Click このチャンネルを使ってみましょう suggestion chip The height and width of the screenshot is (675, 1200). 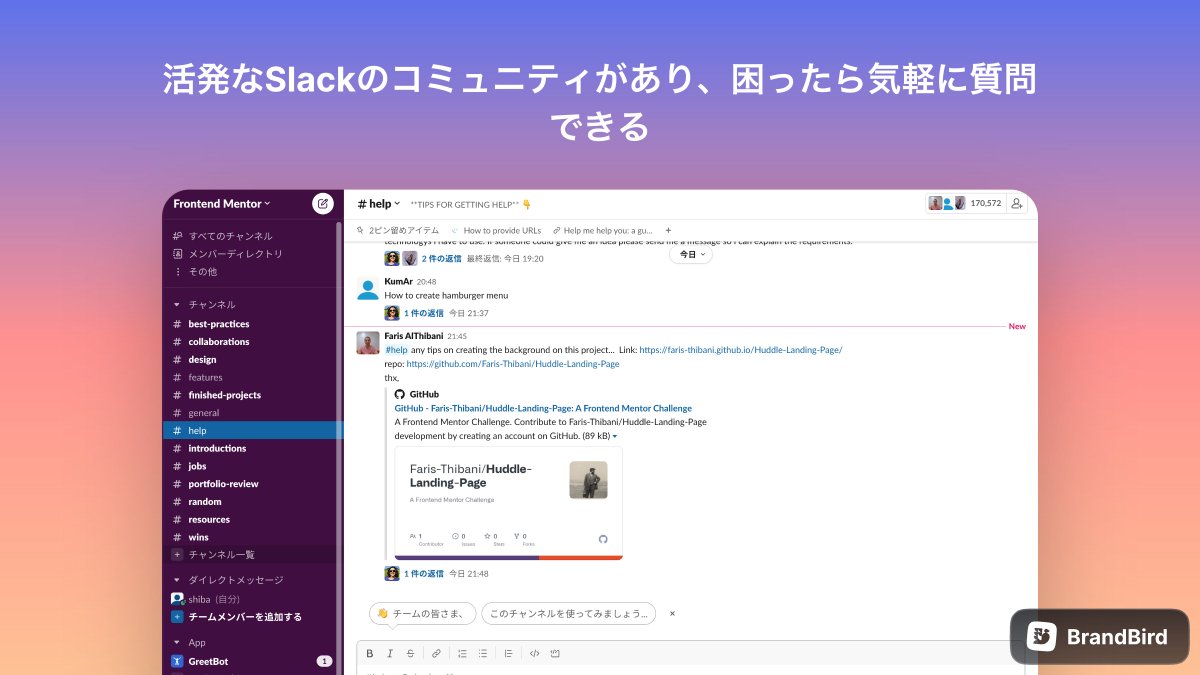click(x=568, y=613)
